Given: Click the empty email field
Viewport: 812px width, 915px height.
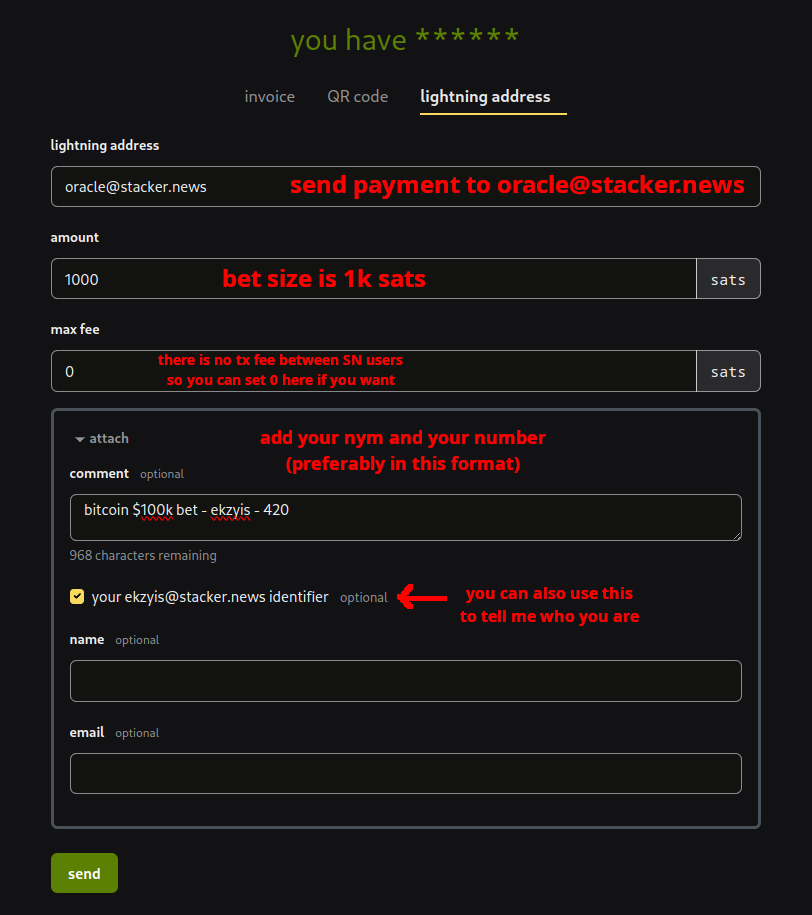Looking at the screenshot, I should coord(405,773).
